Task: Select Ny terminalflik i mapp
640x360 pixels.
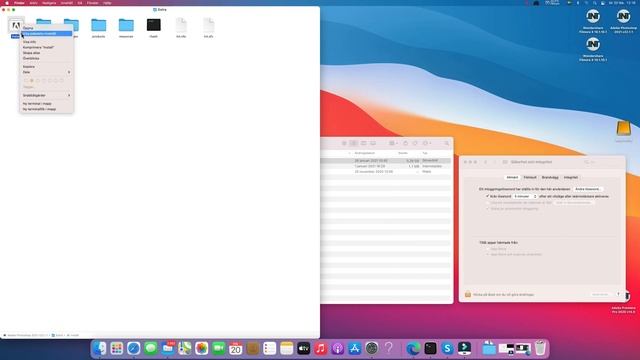Action: click(47, 109)
